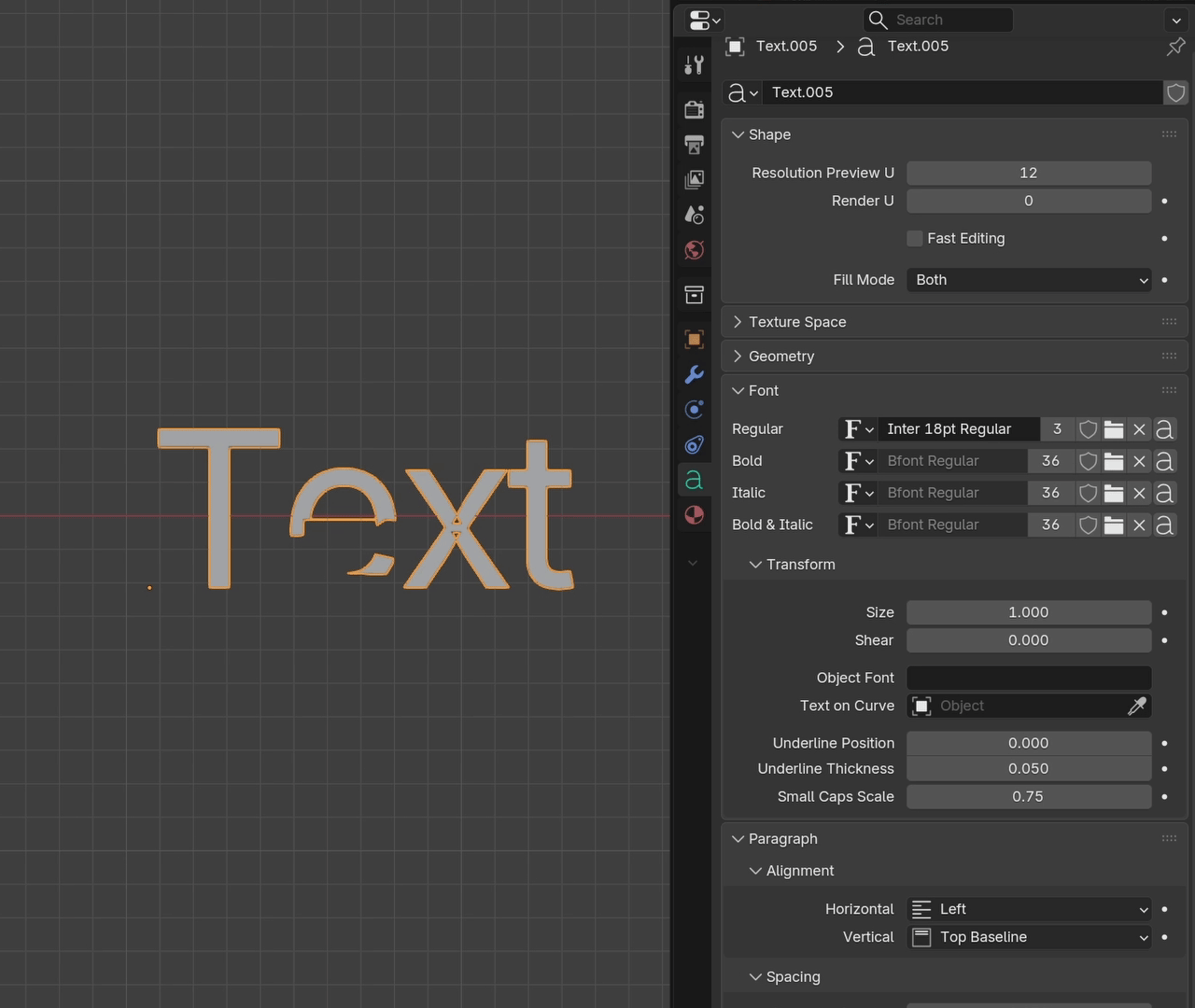Open the Scene properties tab

pos(694,215)
